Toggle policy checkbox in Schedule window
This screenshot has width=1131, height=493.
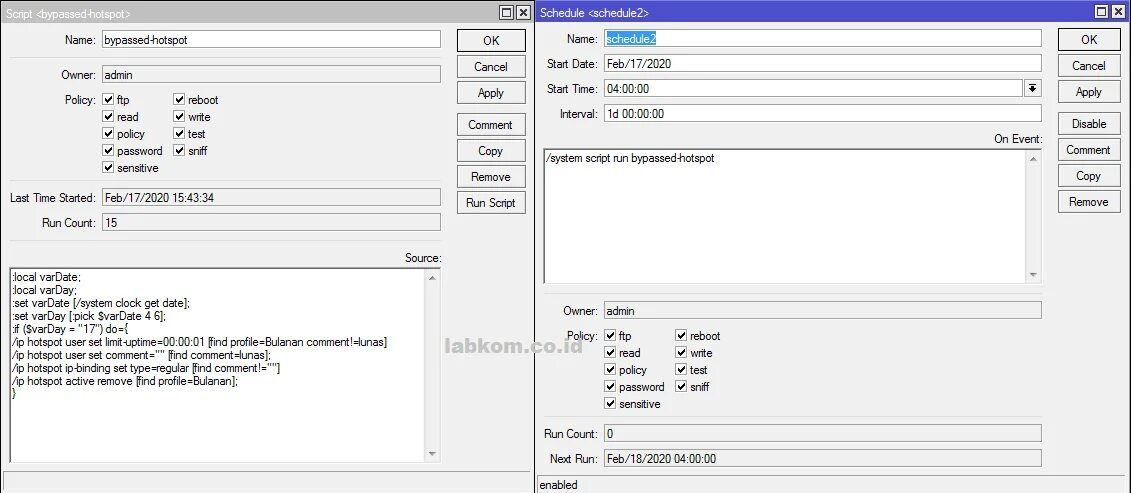[x=610, y=370]
